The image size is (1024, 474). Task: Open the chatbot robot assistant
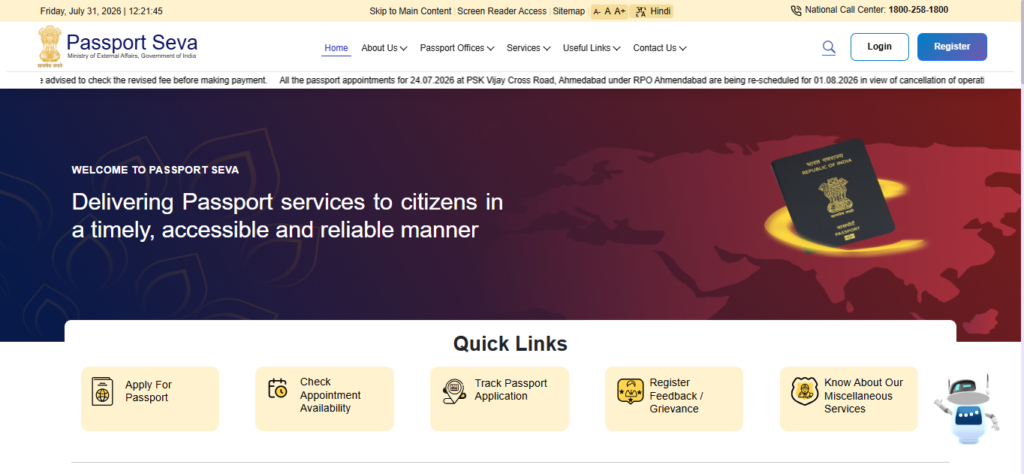966,410
